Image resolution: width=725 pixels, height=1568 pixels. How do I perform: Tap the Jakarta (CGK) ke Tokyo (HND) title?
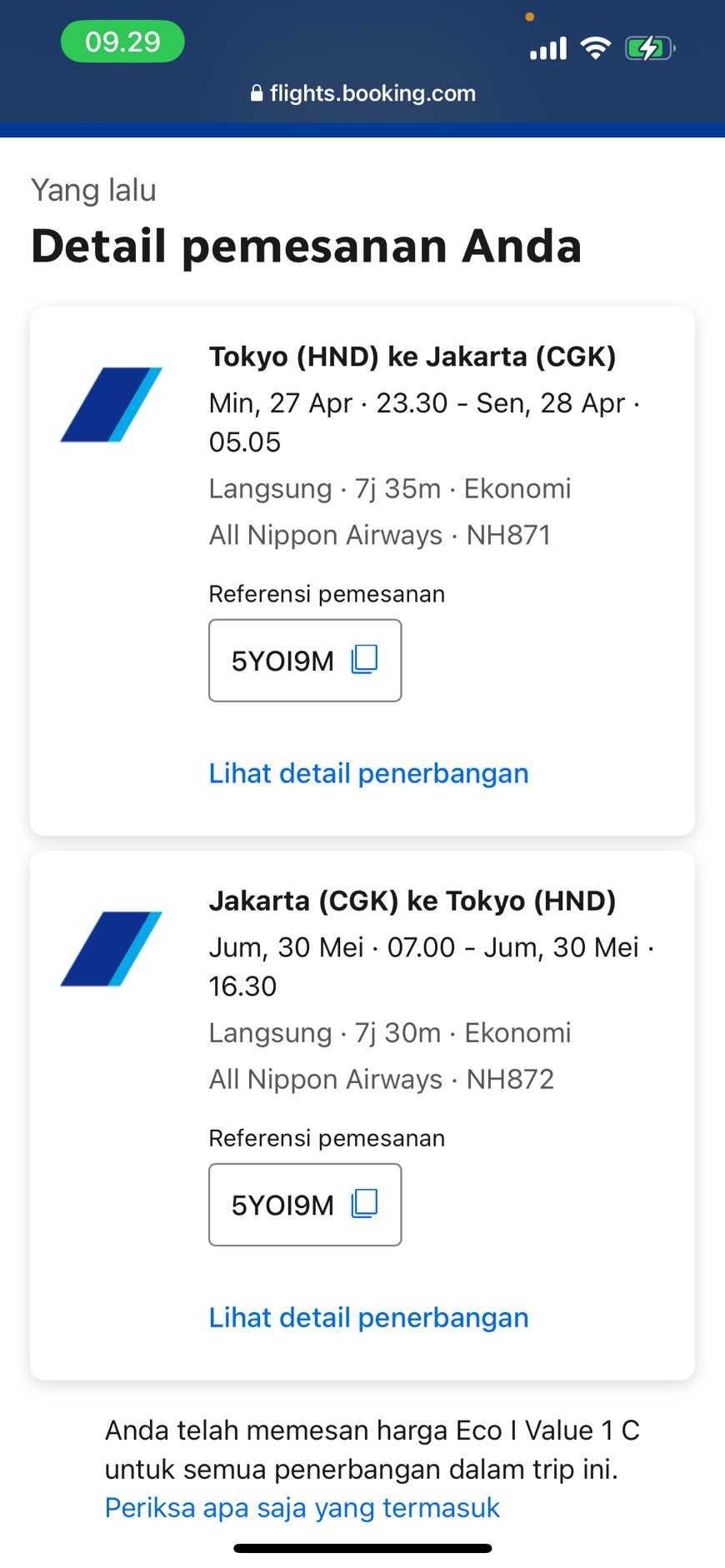[412, 901]
